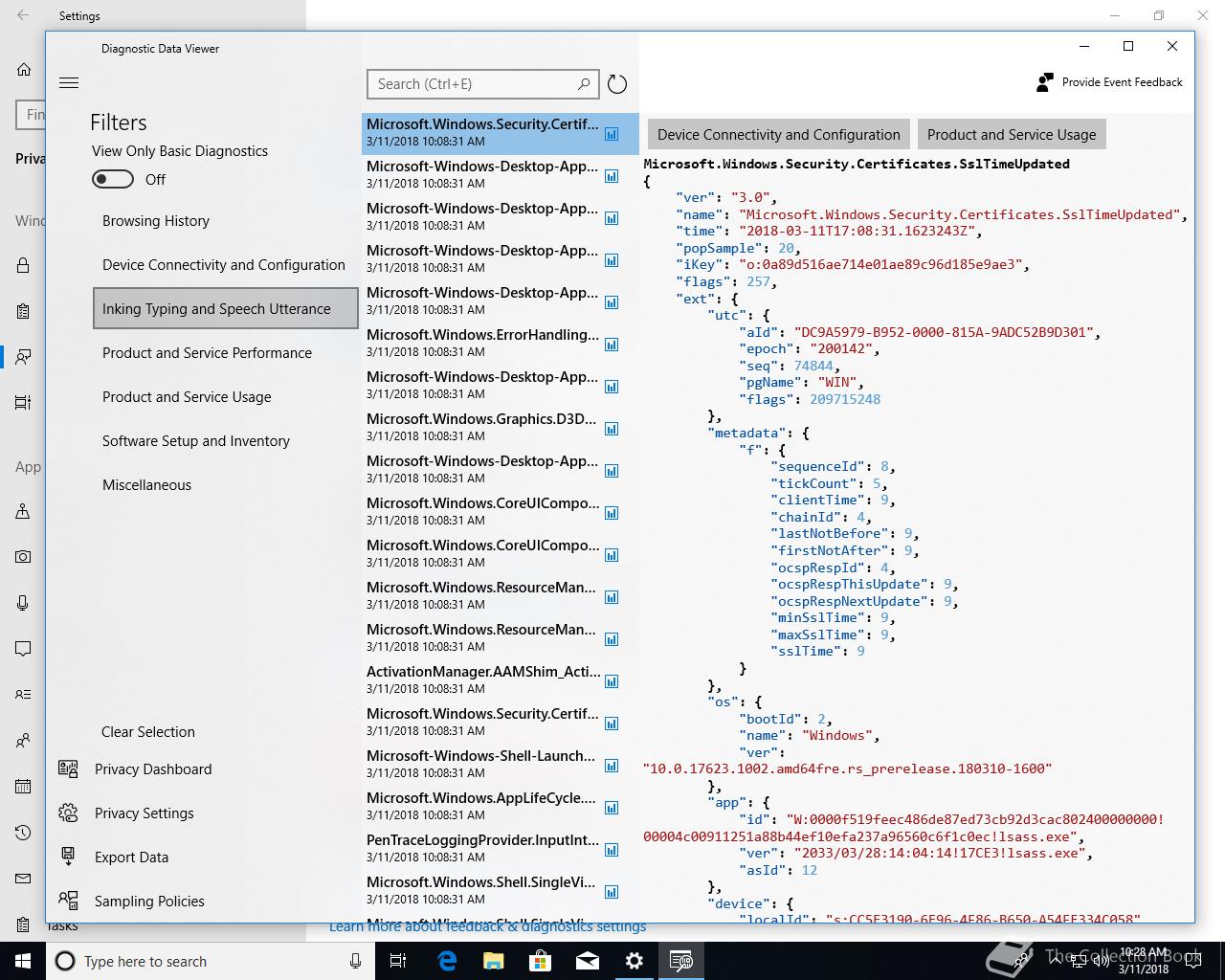Click chart icon beside Microsoft-Windows-Shell-Launch event
This screenshot has width=1225, height=980.
612,766
